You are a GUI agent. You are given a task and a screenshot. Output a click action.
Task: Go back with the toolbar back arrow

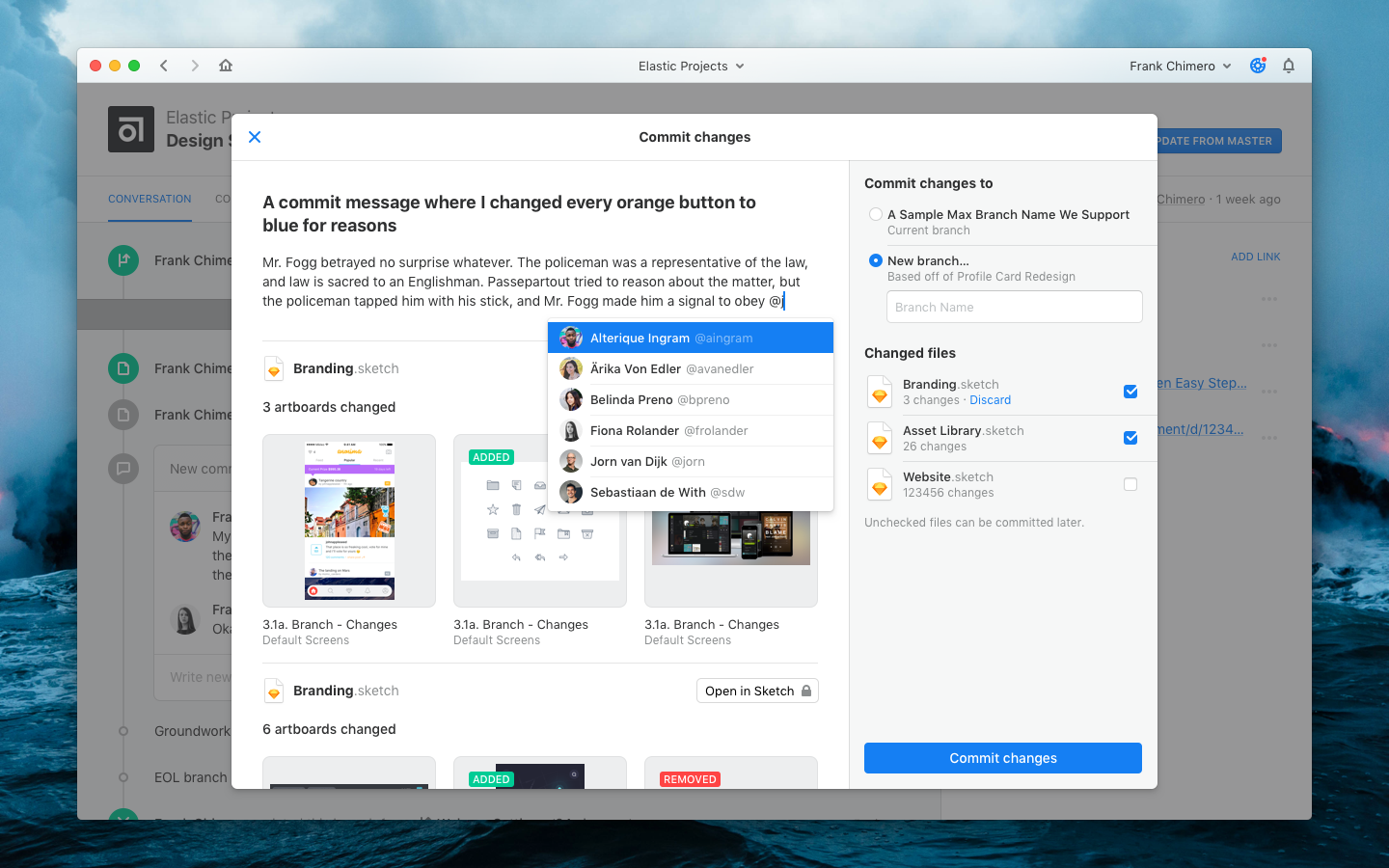coord(164,66)
